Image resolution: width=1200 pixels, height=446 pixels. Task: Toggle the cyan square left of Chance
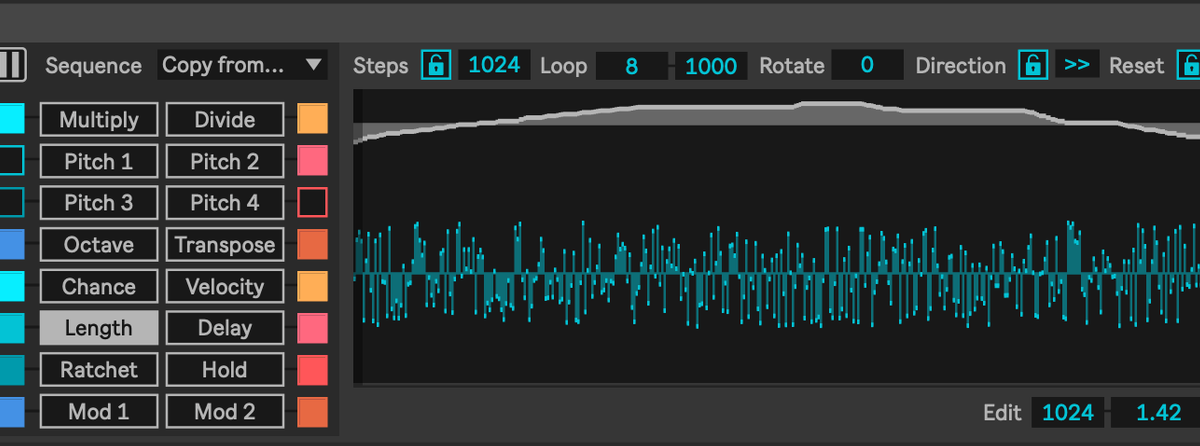click(x=11, y=287)
